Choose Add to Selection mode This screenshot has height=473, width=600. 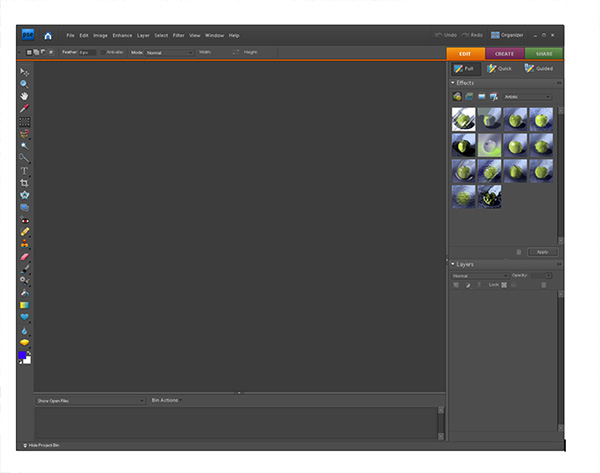coord(36,52)
